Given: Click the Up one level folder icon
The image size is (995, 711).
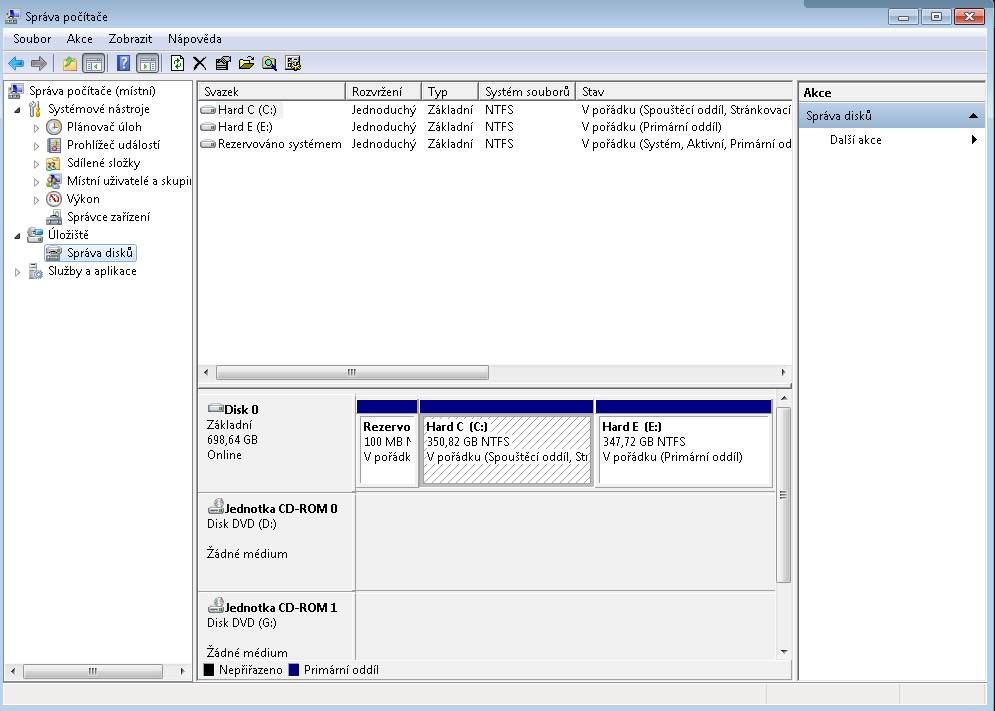Looking at the screenshot, I should click(x=70, y=63).
